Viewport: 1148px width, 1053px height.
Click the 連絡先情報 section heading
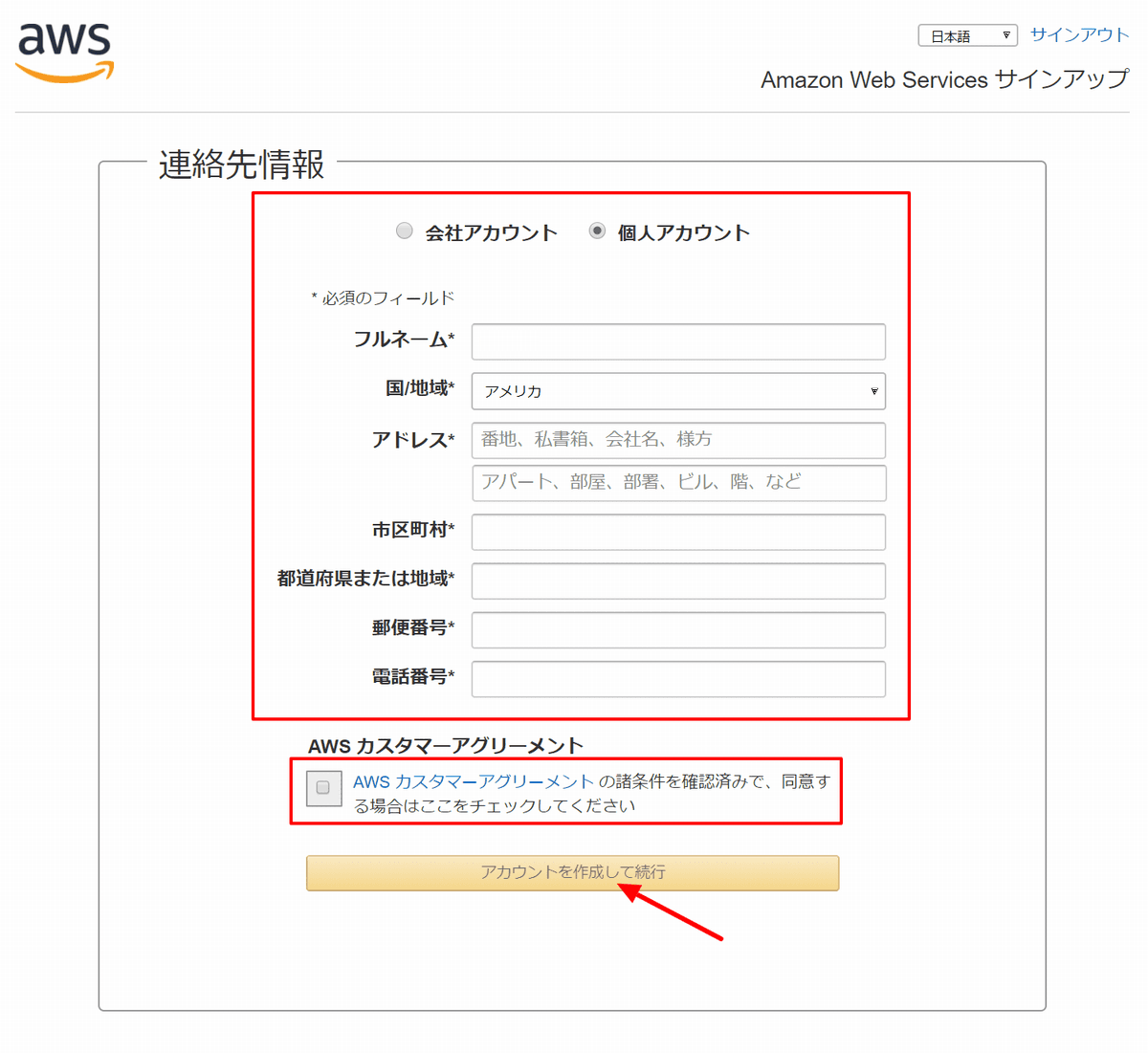click(x=238, y=165)
